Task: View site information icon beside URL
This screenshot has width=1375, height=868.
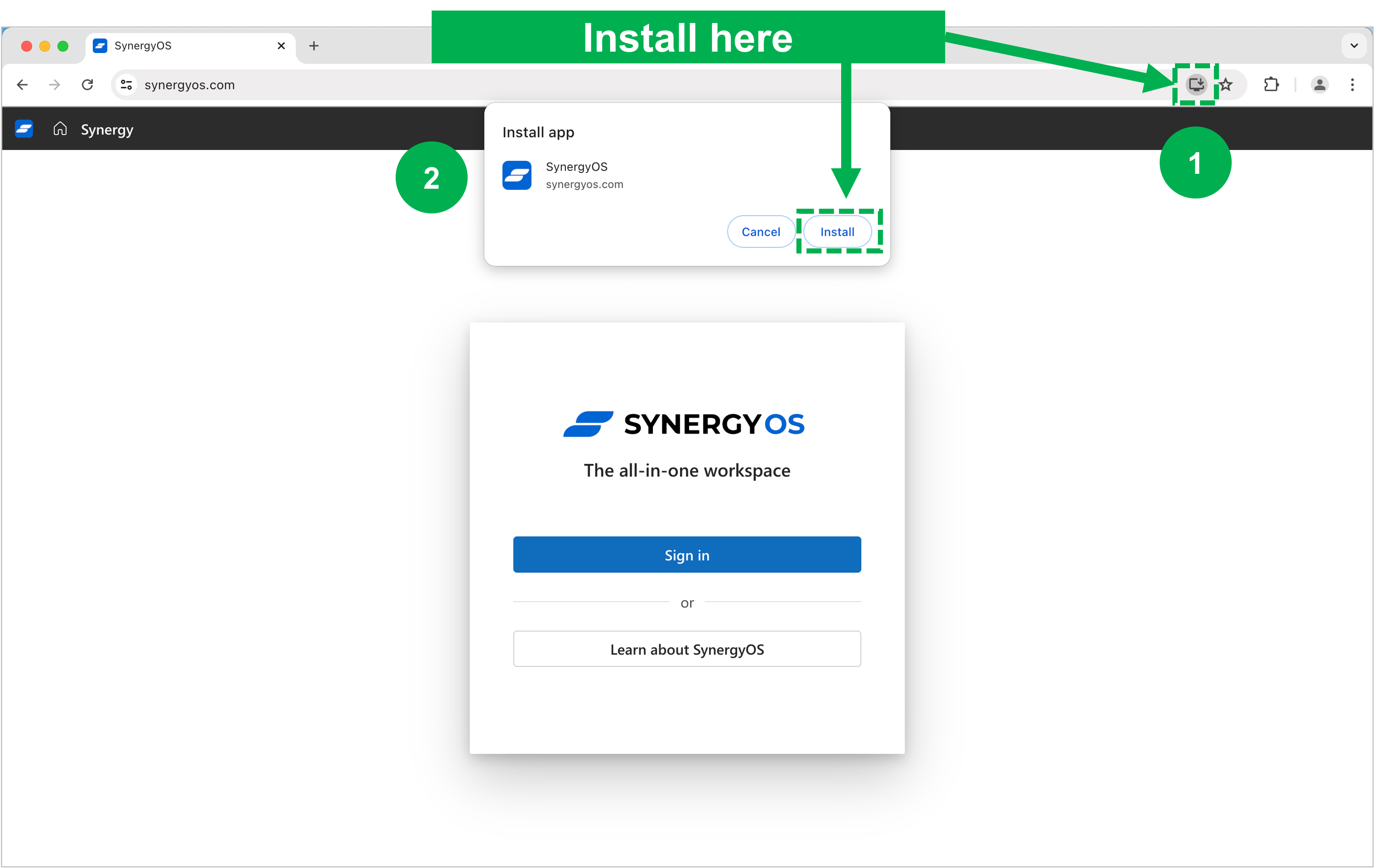Action: click(x=127, y=85)
